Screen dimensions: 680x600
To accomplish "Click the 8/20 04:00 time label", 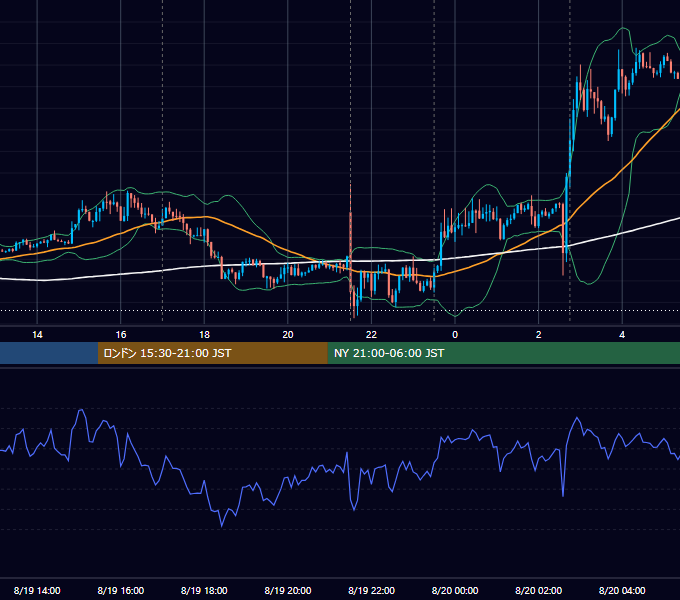I will click(x=622, y=590).
